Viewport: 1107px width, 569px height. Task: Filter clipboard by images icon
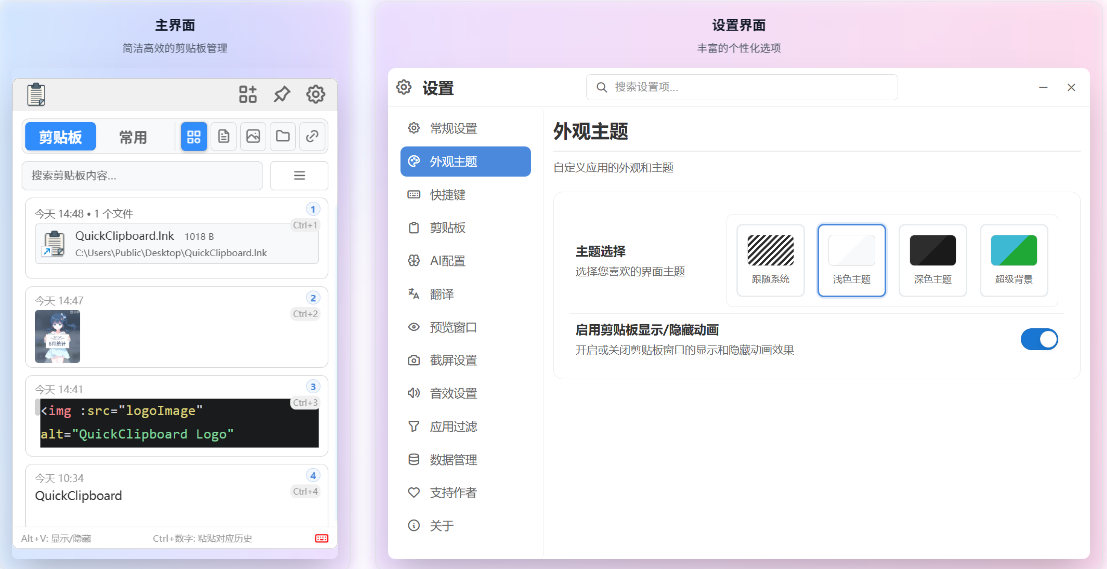coord(253,137)
